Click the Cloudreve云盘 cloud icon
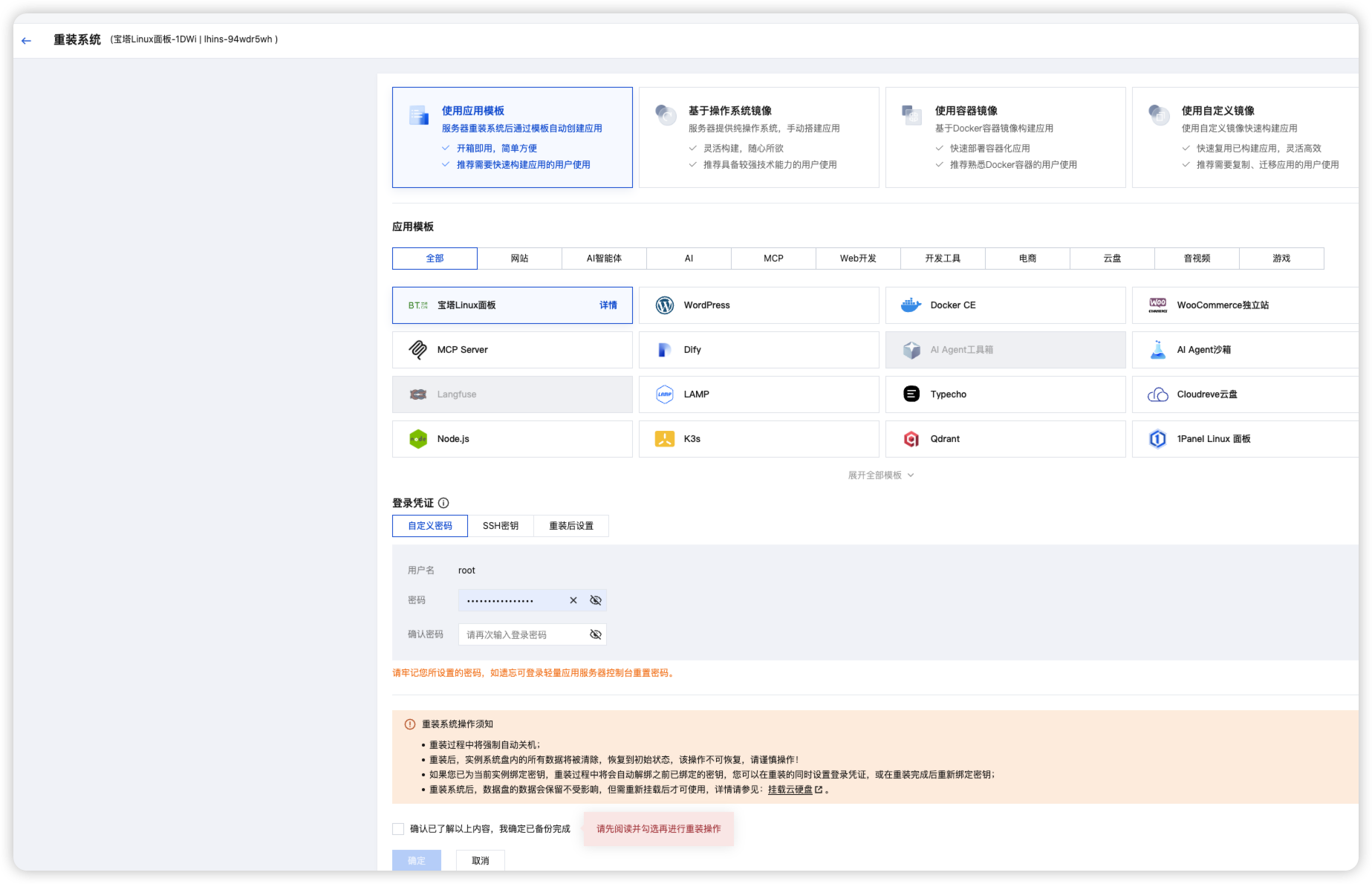Screen dimensions: 1372x884 tap(1158, 394)
